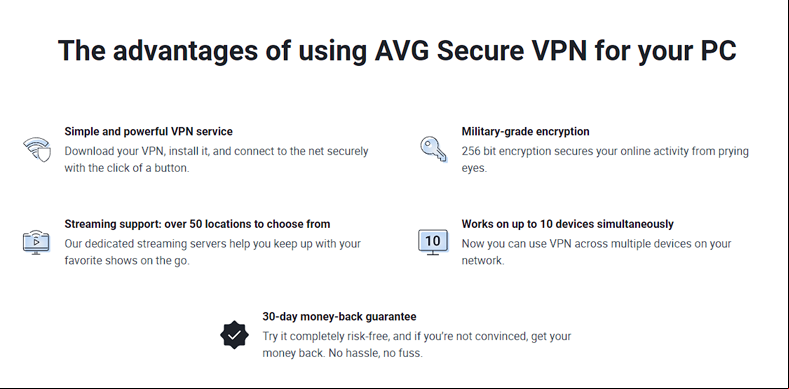This screenshot has height=389, width=789.
Task: Click the monitor icon showing 10
Action: click(433, 242)
